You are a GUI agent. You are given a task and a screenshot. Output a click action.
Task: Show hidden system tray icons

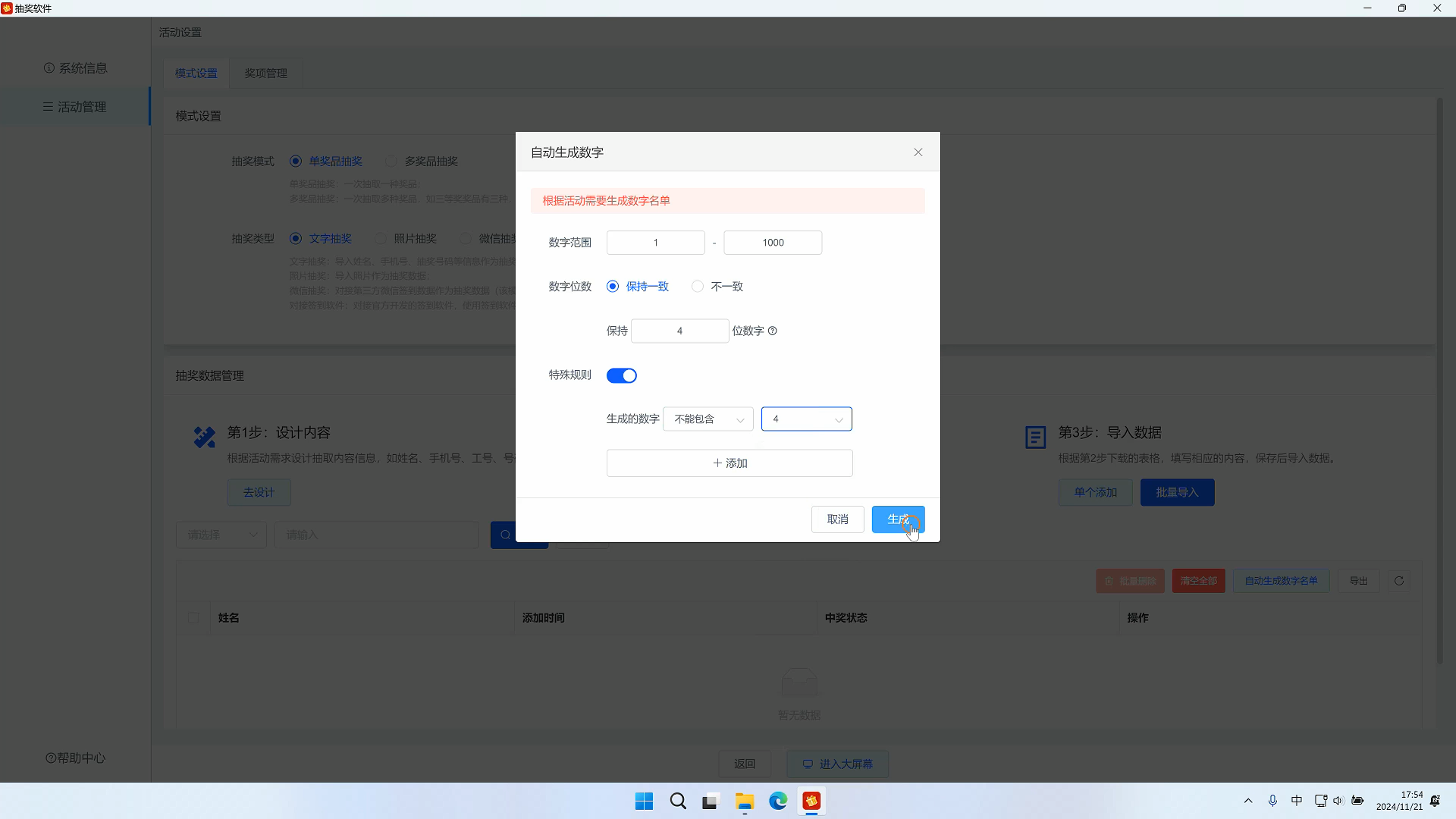[x=1248, y=801]
